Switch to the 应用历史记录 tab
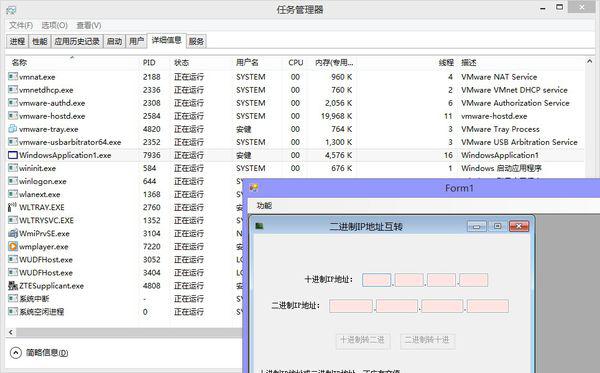Viewport: 600px width, 373px height. tap(77, 41)
